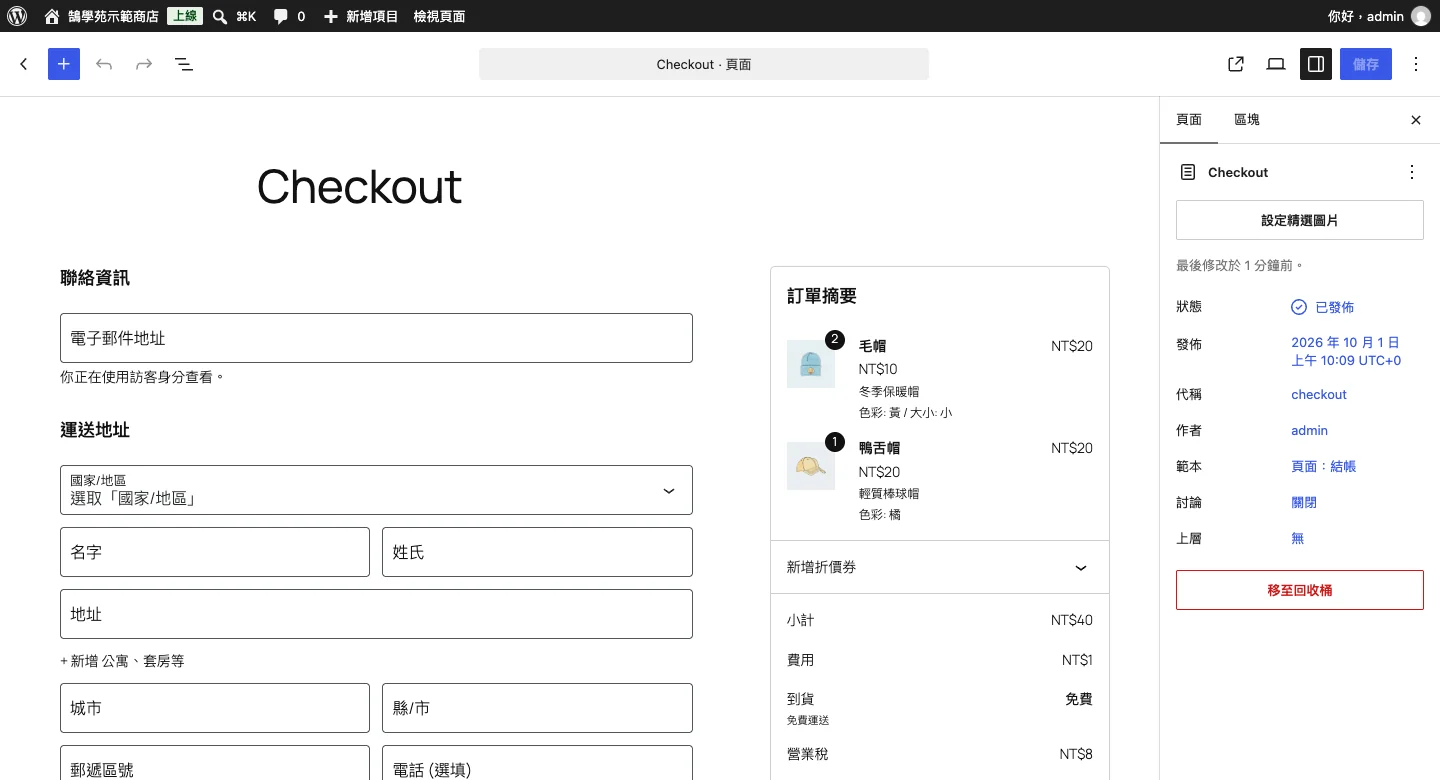Select the 訂單摘要 heading
Screen dimensions: 1440x780
[x=822, y=296]
